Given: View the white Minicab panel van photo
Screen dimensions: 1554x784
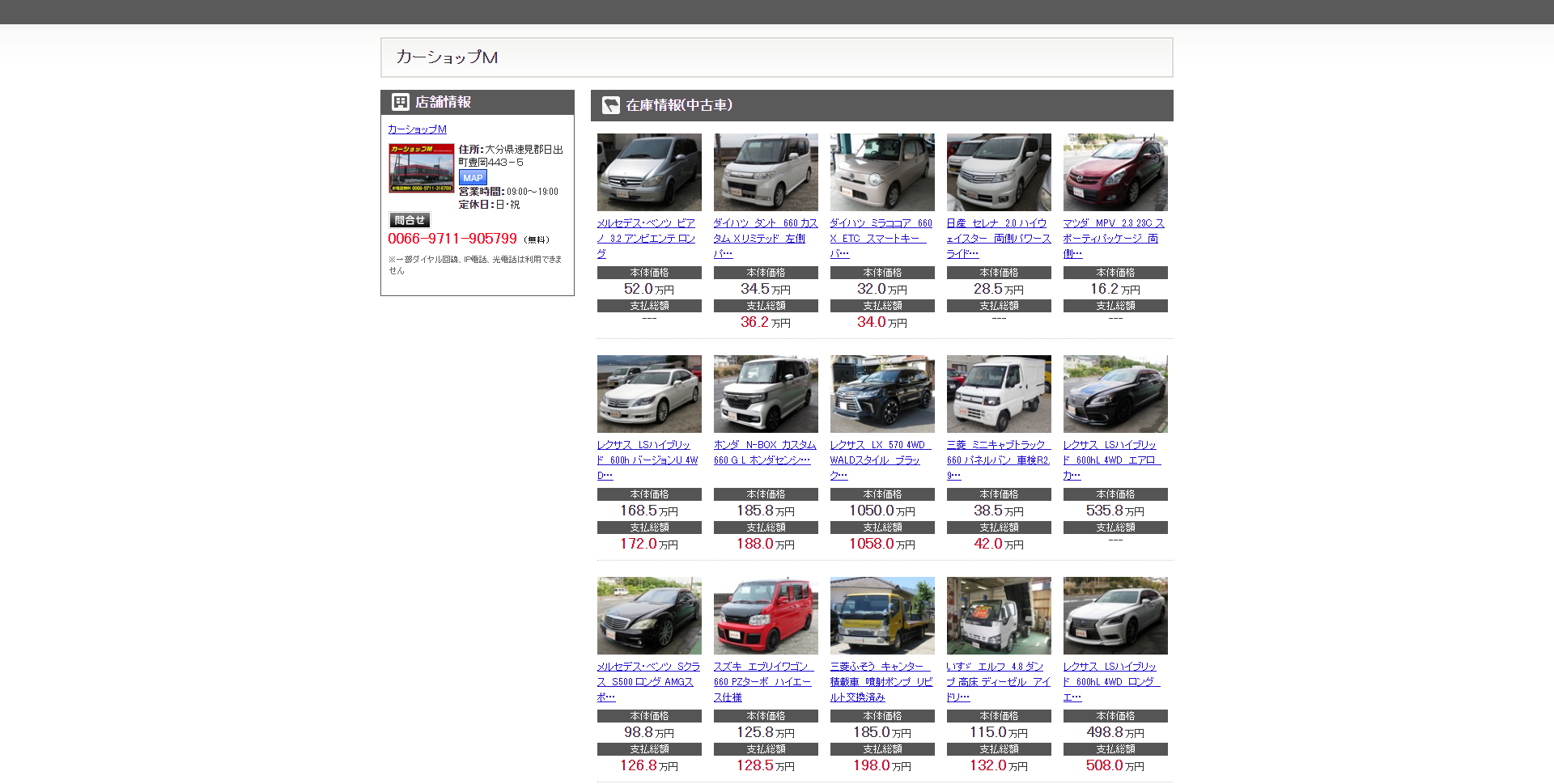Looking at the screenshot, I should pos(999,394).
